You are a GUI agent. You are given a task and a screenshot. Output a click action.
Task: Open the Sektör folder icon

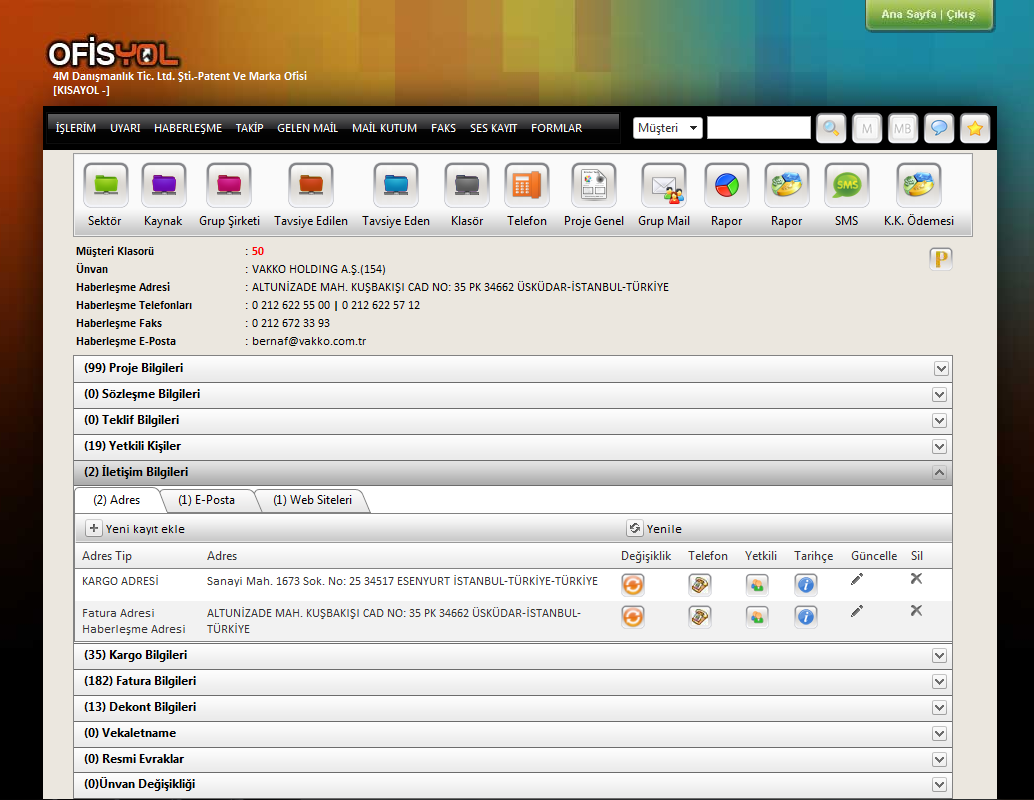pos(105,185)
